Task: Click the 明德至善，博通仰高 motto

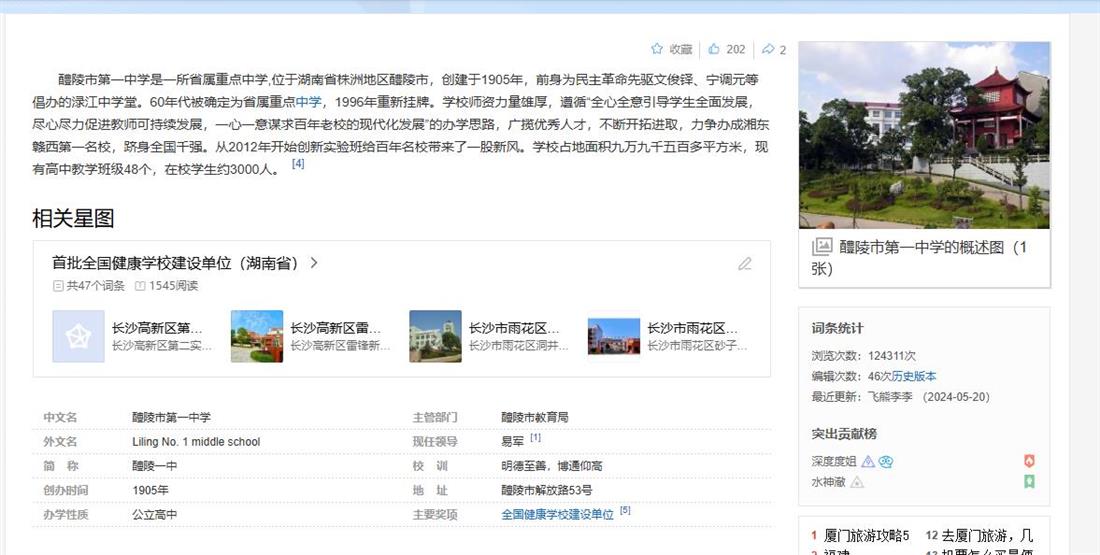Action: pyautogui.click(x=551, y=466)
